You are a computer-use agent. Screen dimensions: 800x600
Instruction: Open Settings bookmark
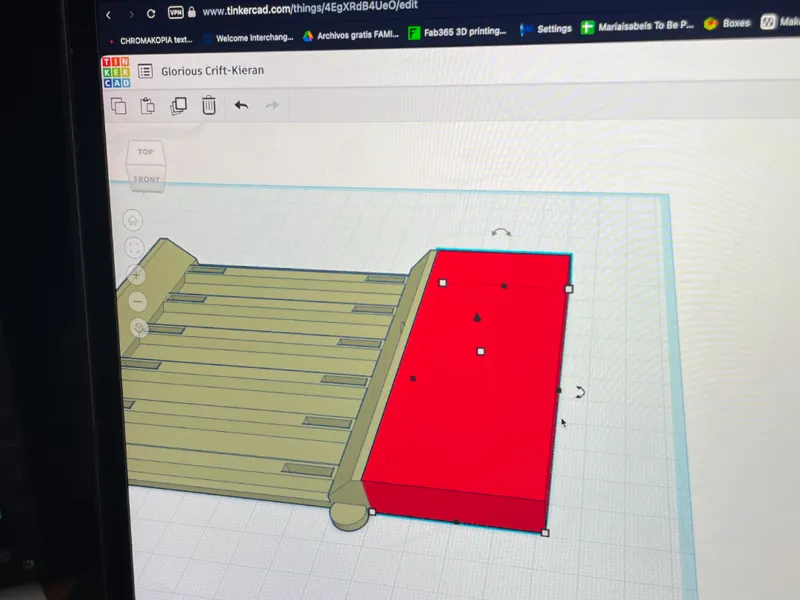point(545,29)
